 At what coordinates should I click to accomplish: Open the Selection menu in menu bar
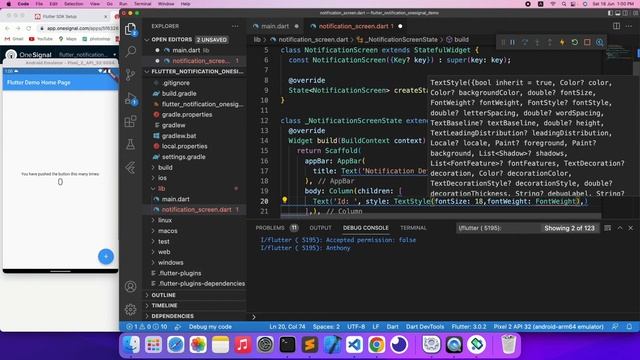73,4
